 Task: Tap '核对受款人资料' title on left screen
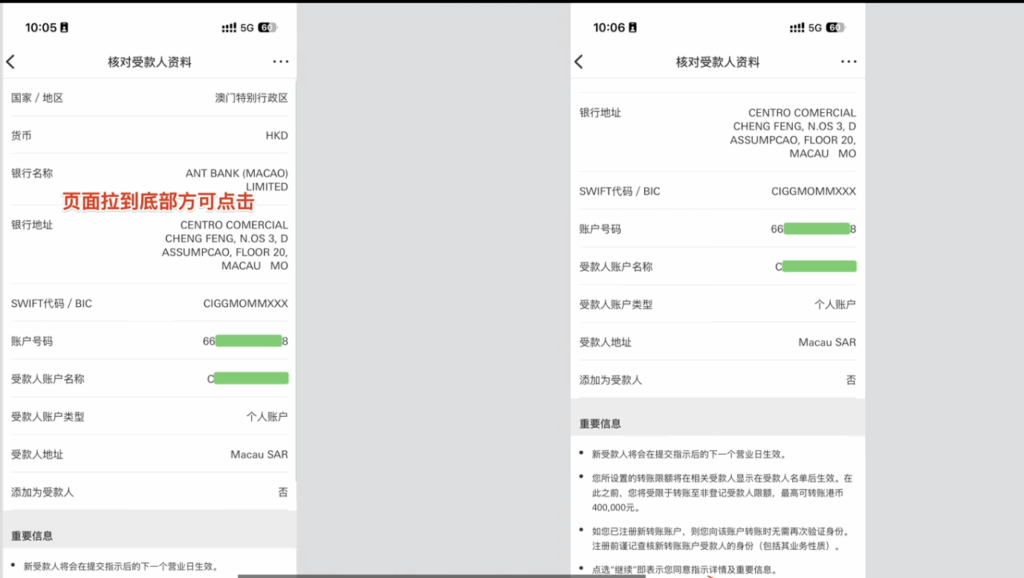click(x=150, y=62)
